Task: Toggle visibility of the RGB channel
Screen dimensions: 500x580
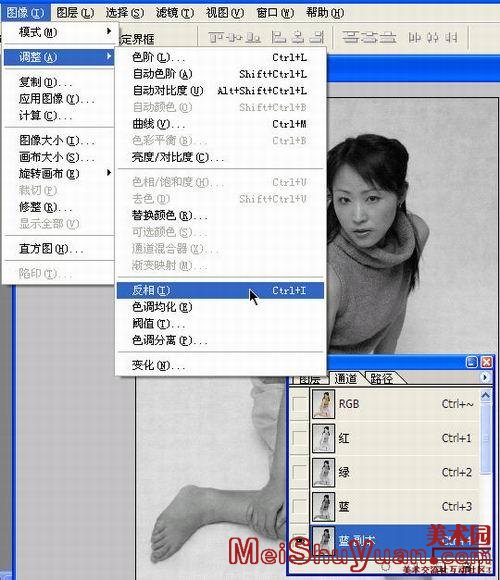Action: point(299,404)
